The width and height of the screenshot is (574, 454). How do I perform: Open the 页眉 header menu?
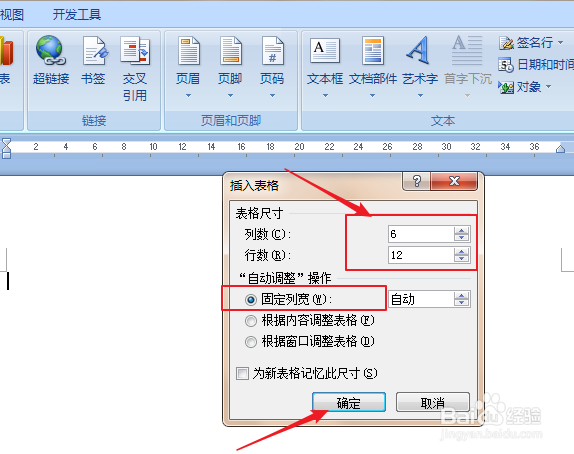[x=188, y=67]
